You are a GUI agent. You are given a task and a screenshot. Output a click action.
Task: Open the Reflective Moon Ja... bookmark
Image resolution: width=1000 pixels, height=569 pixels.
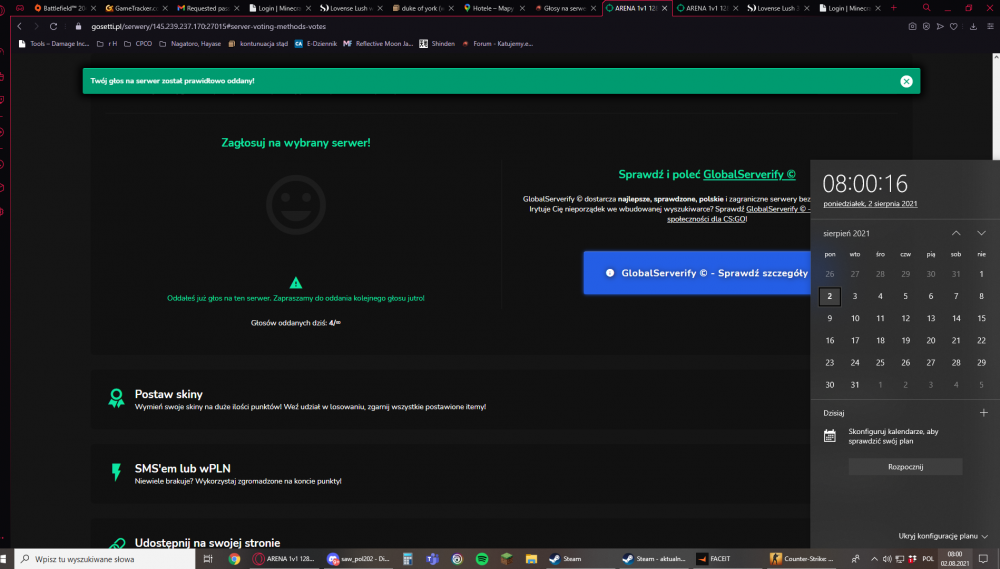[378, 44]
